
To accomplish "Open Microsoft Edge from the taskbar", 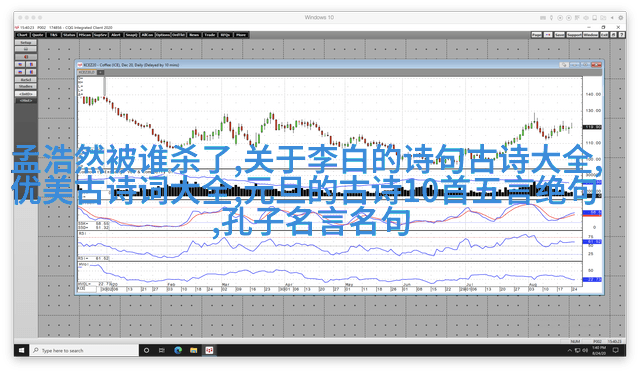I will click(178, 350).
